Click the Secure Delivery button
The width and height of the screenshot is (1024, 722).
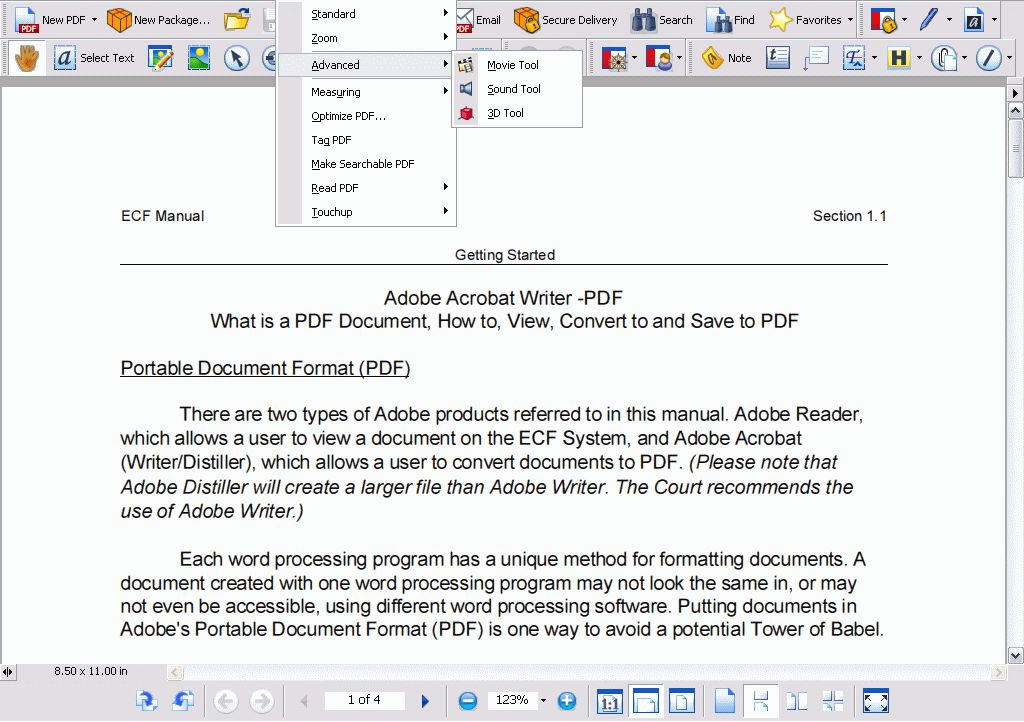pos(566,20)
